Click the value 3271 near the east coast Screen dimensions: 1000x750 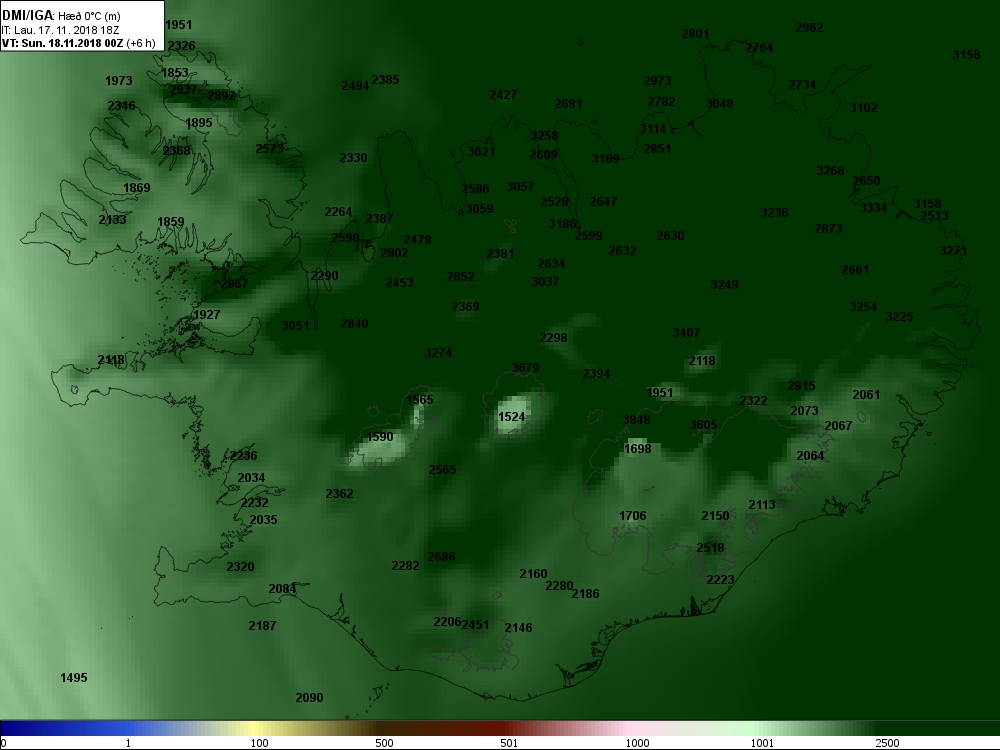tap(953, 251)
